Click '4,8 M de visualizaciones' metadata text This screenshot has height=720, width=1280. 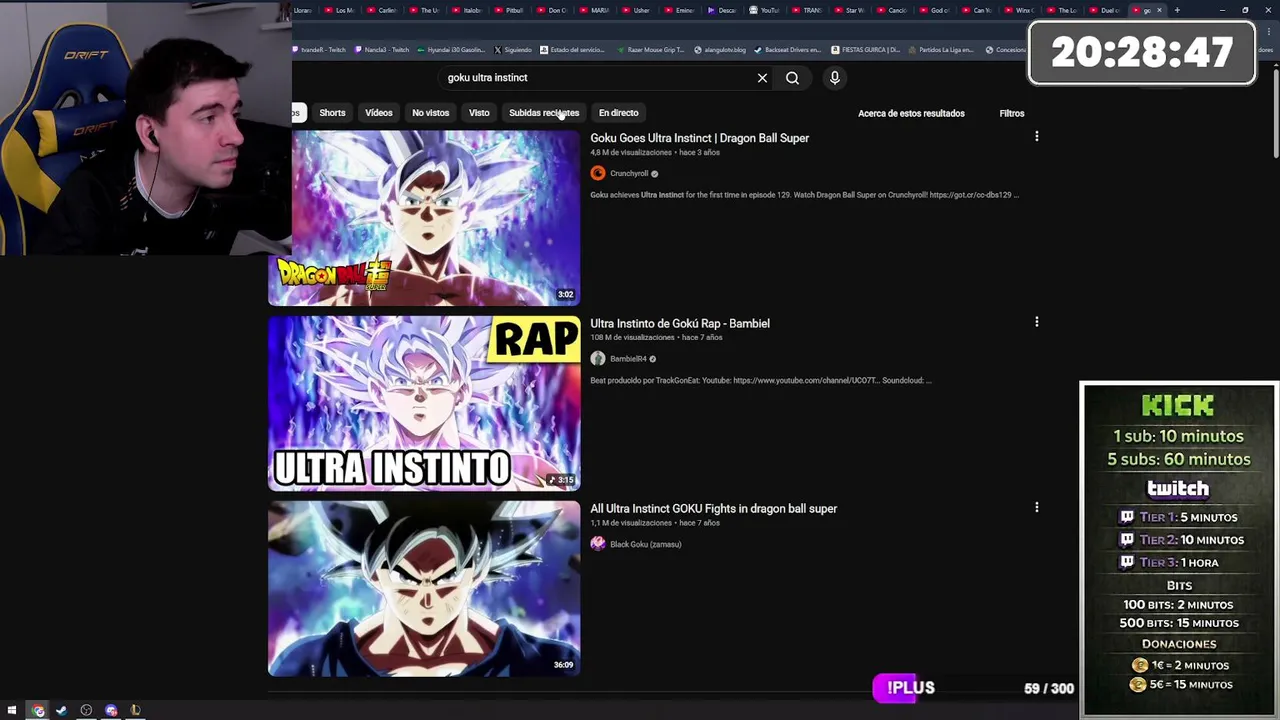(x=631, y=153)
